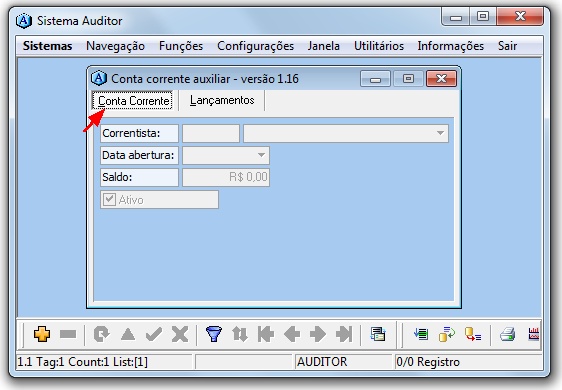Open the Navegação menu
Screen dimensions: 562x390
point(115,46)
